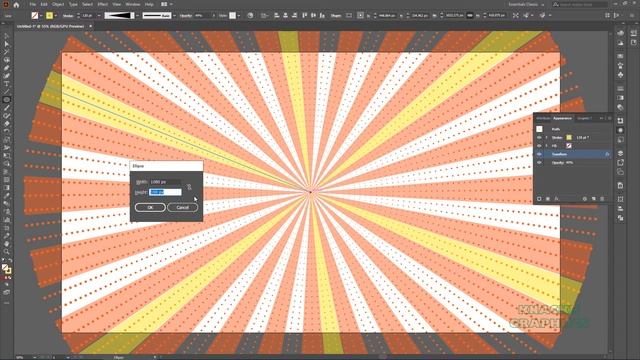Delete selected item in Appearance panel
The height and width of the screenshot is (360, 640).
point(602,199)
